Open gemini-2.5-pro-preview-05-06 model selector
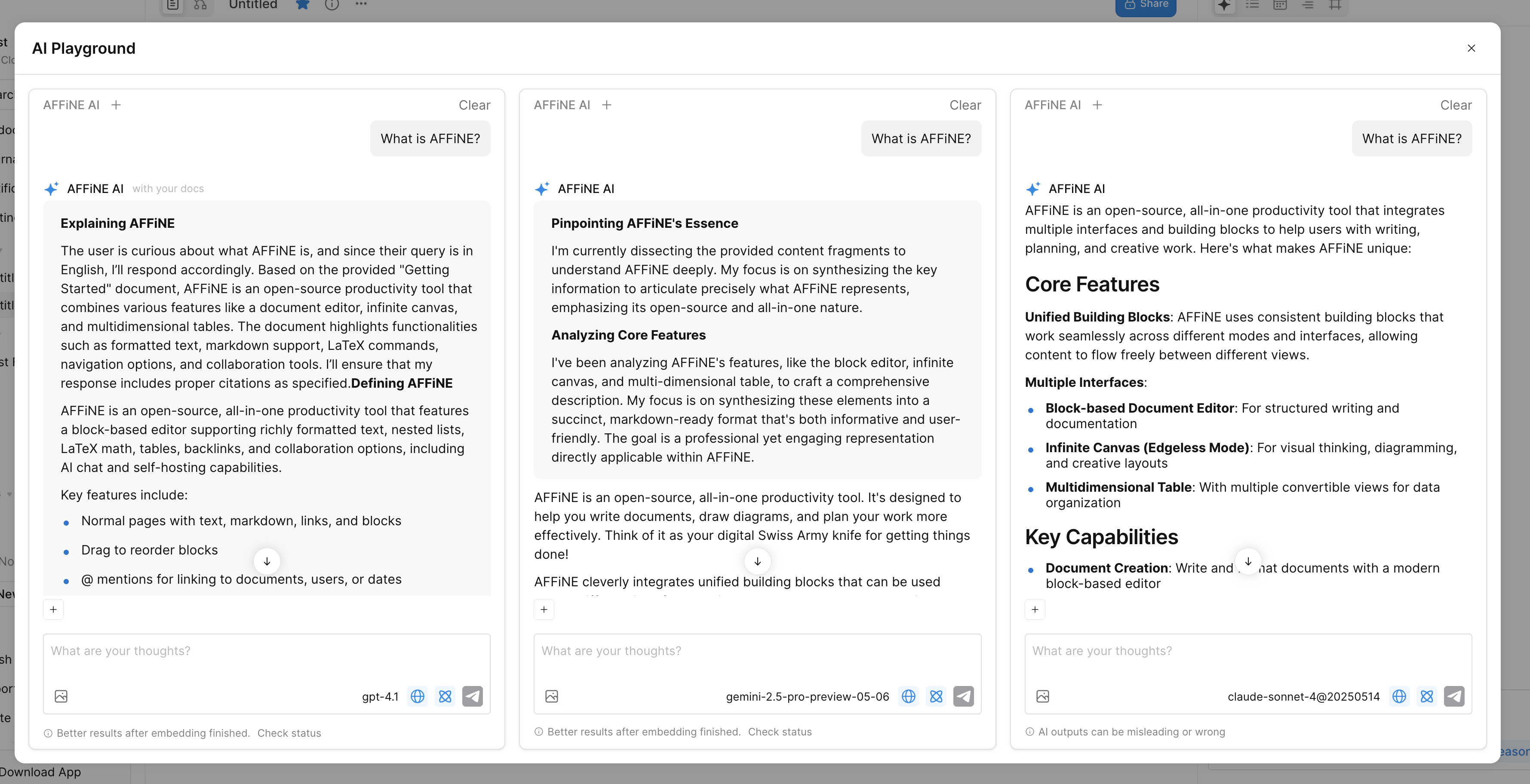This screenshot has width=1530, height=784. pyautogui.click(x=807, y=697)
